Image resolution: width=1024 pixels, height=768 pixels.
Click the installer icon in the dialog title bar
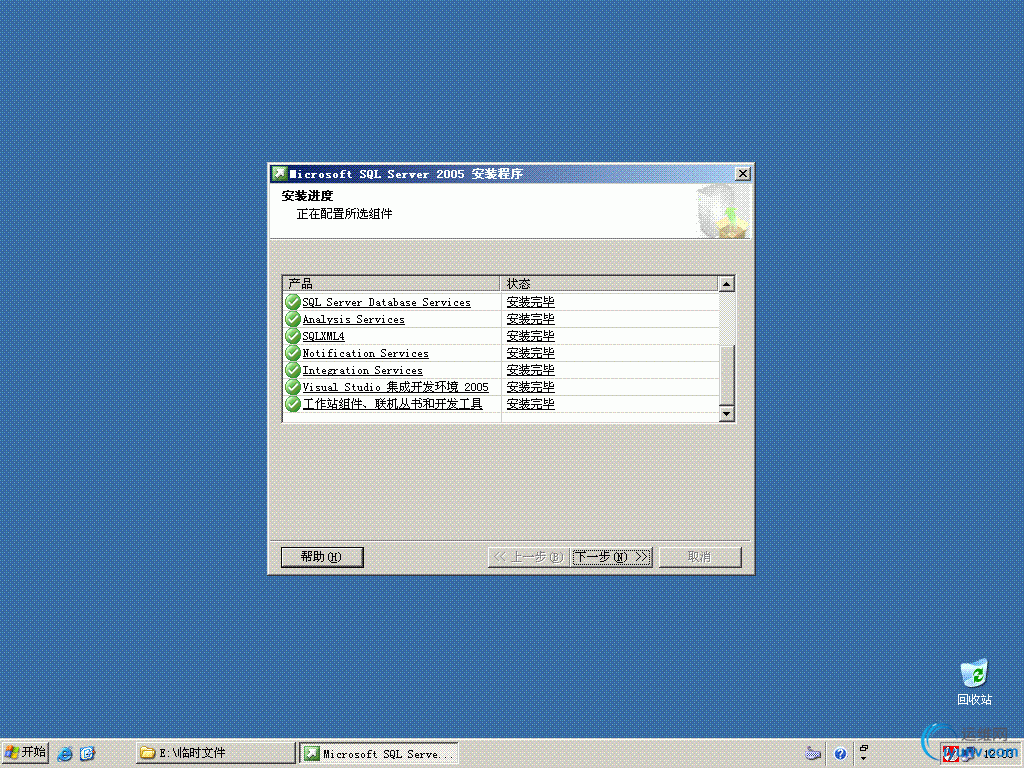click(x=280, y=174)
